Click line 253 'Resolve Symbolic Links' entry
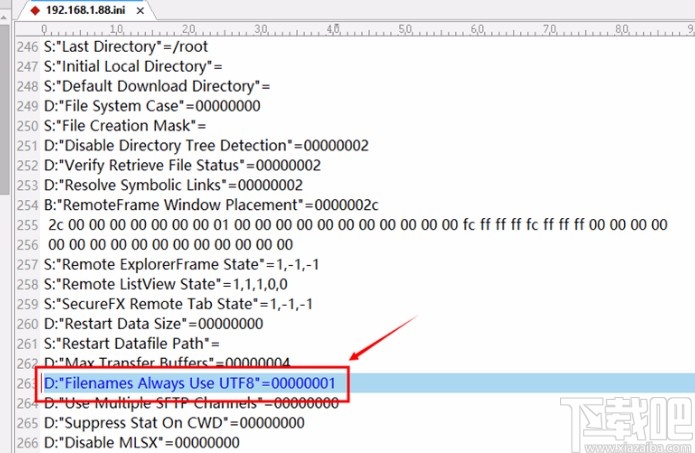695x453 pixels. click(173, 185)
